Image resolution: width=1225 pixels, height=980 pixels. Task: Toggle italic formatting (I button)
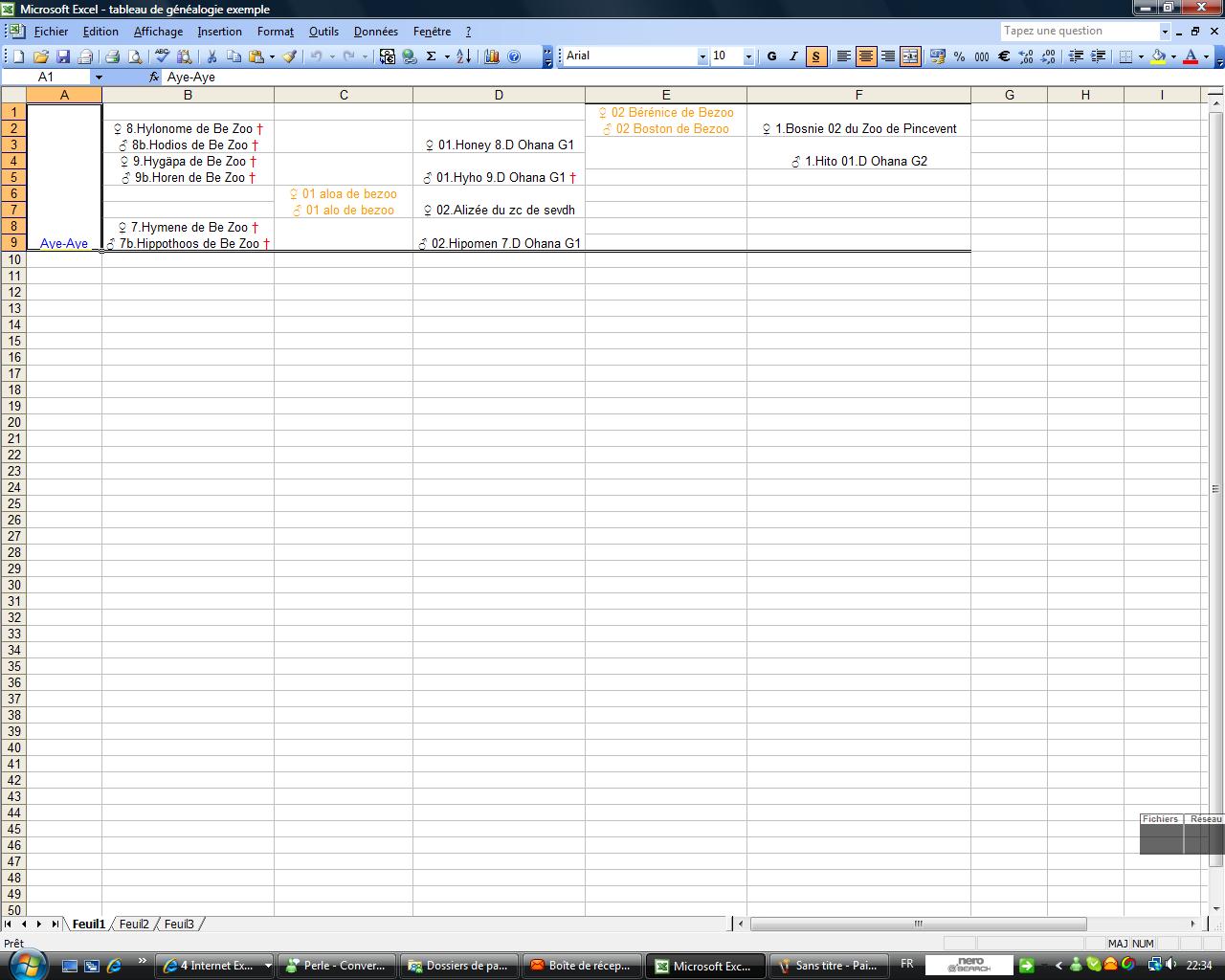793,56
